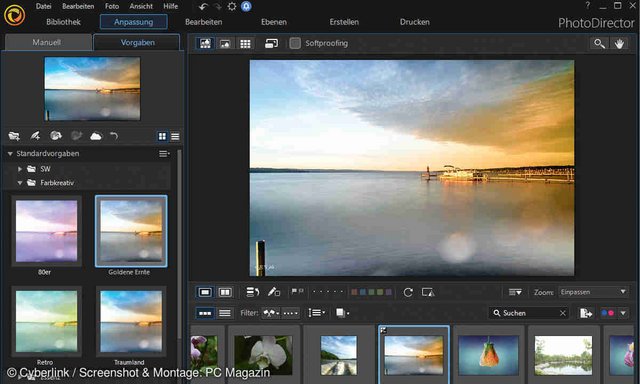Pick the blue color label swatch

click(x=363, y=292)
